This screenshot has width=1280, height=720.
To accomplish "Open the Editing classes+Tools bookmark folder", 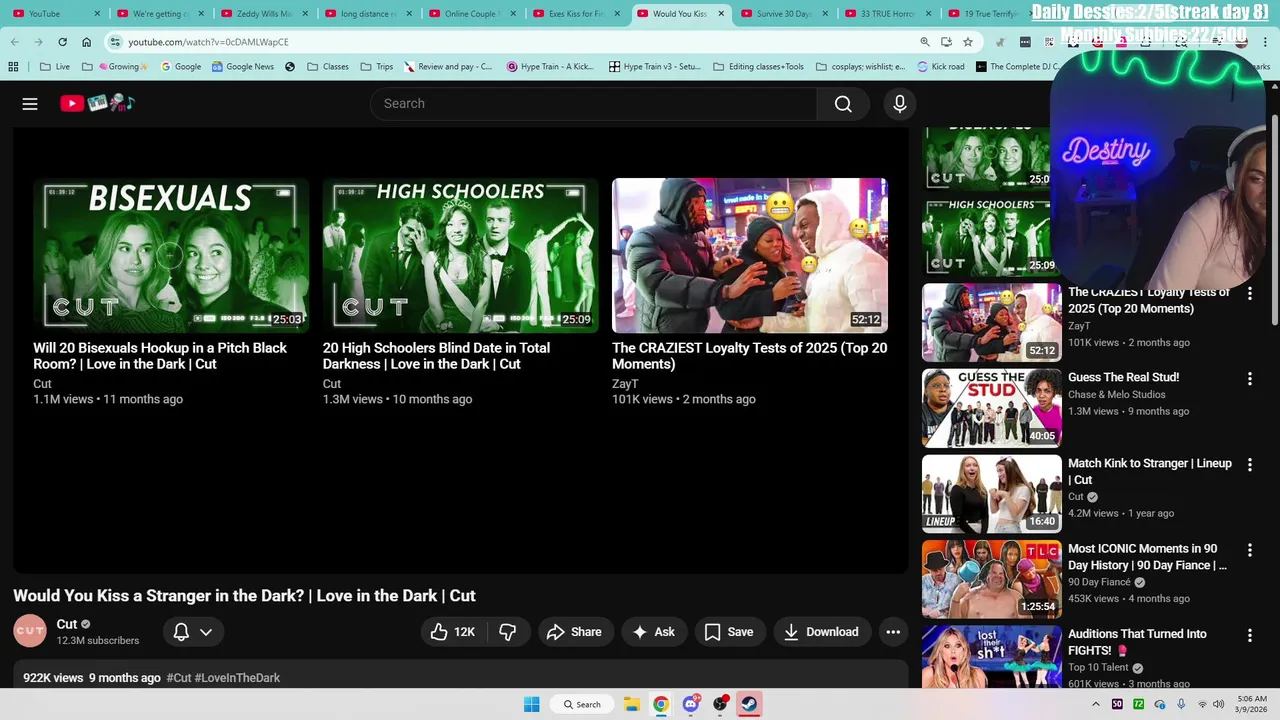I will click(x=759, y=67).
